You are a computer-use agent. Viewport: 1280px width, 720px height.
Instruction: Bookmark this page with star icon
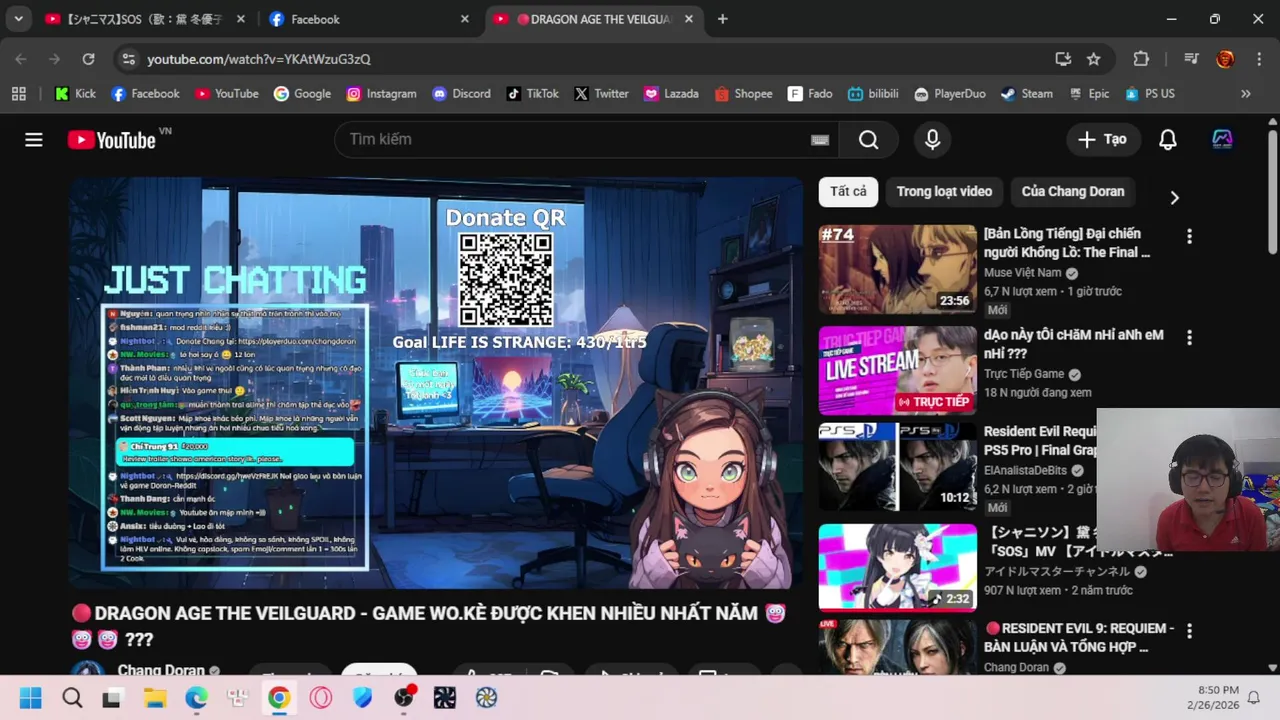coord(1094,59)
